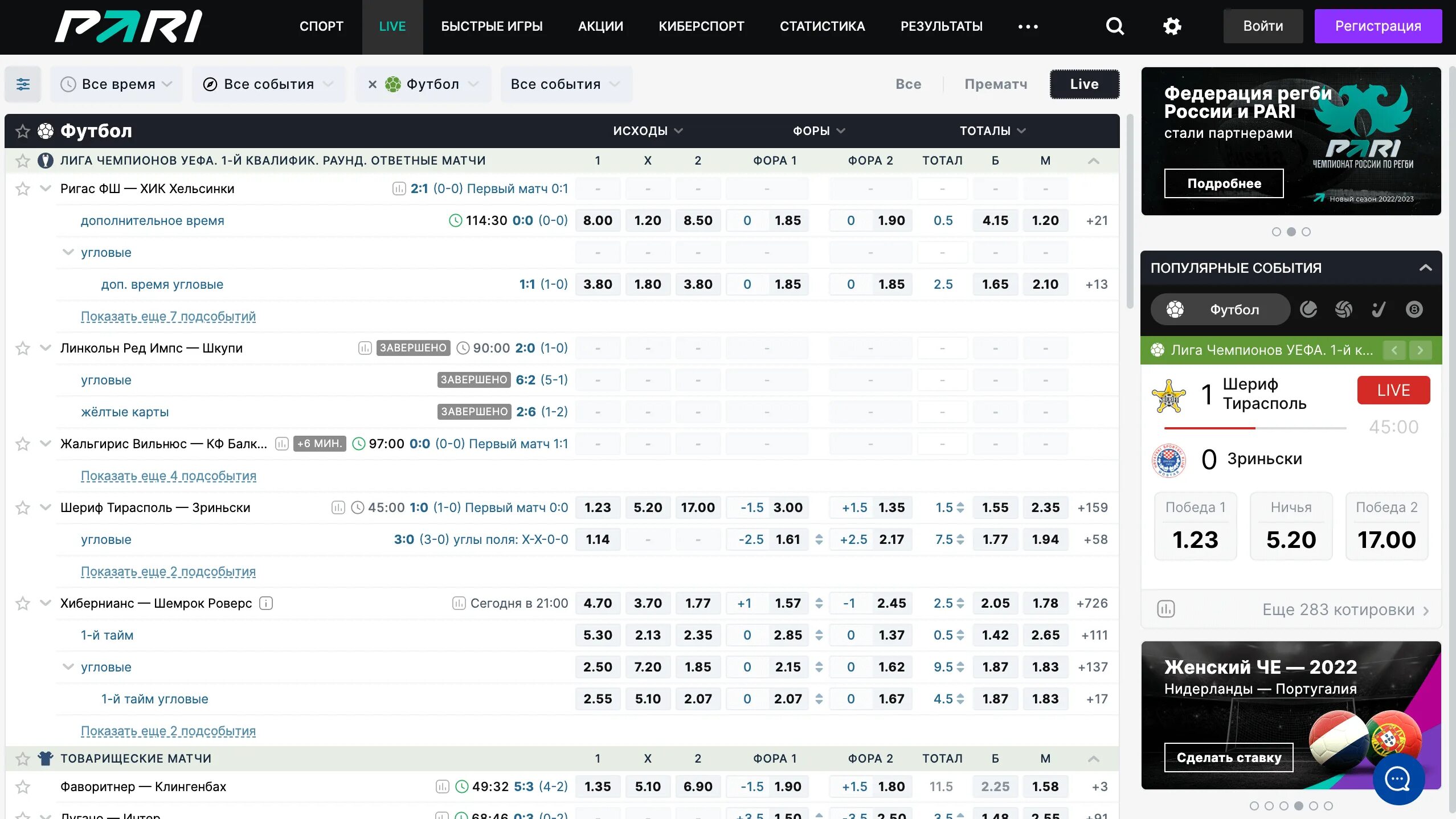Select first dot of bottom banner carousel
The height and width of the screenshot is (819, 1456).
(x=1254, y=806)
